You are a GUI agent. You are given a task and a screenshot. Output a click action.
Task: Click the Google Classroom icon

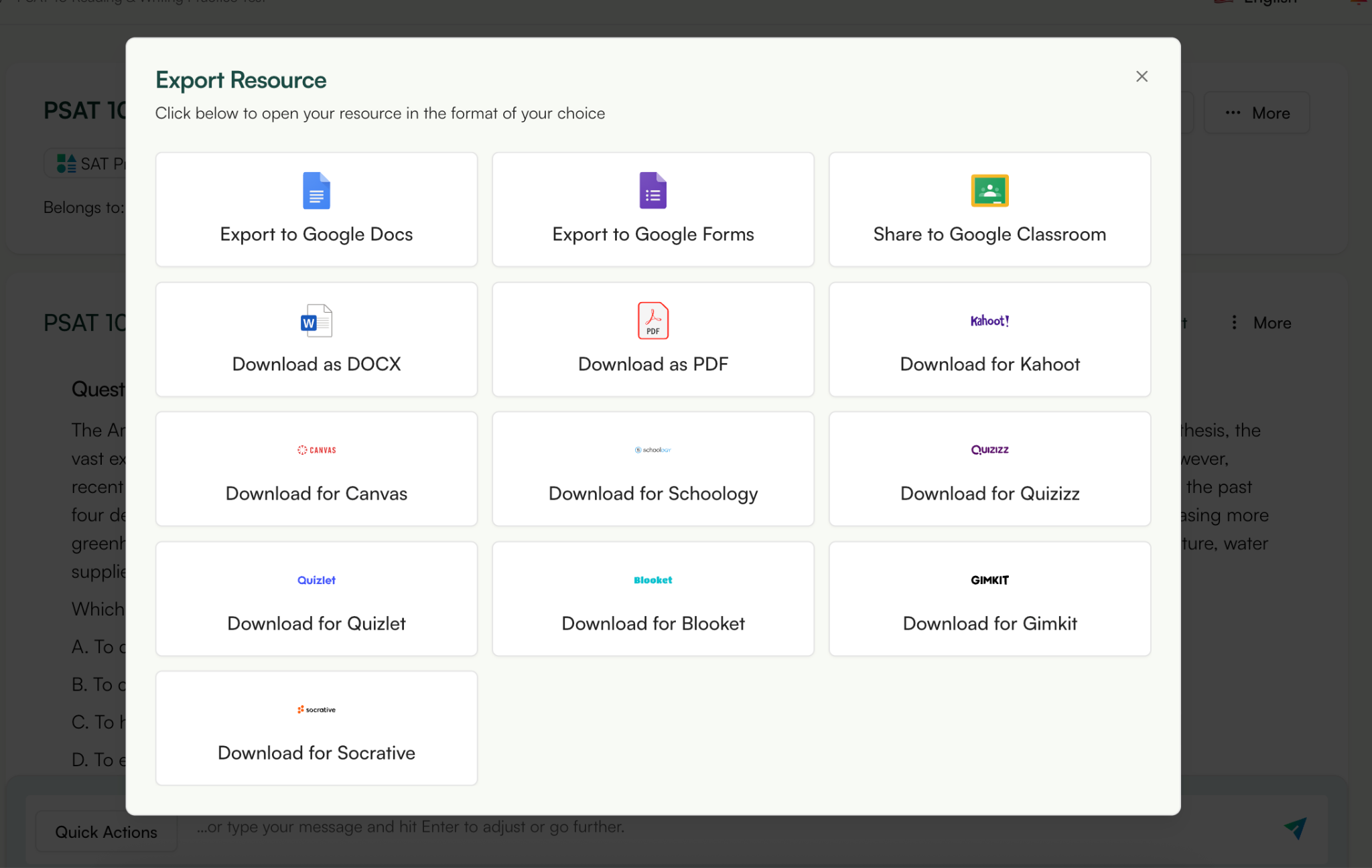(989, 191)
